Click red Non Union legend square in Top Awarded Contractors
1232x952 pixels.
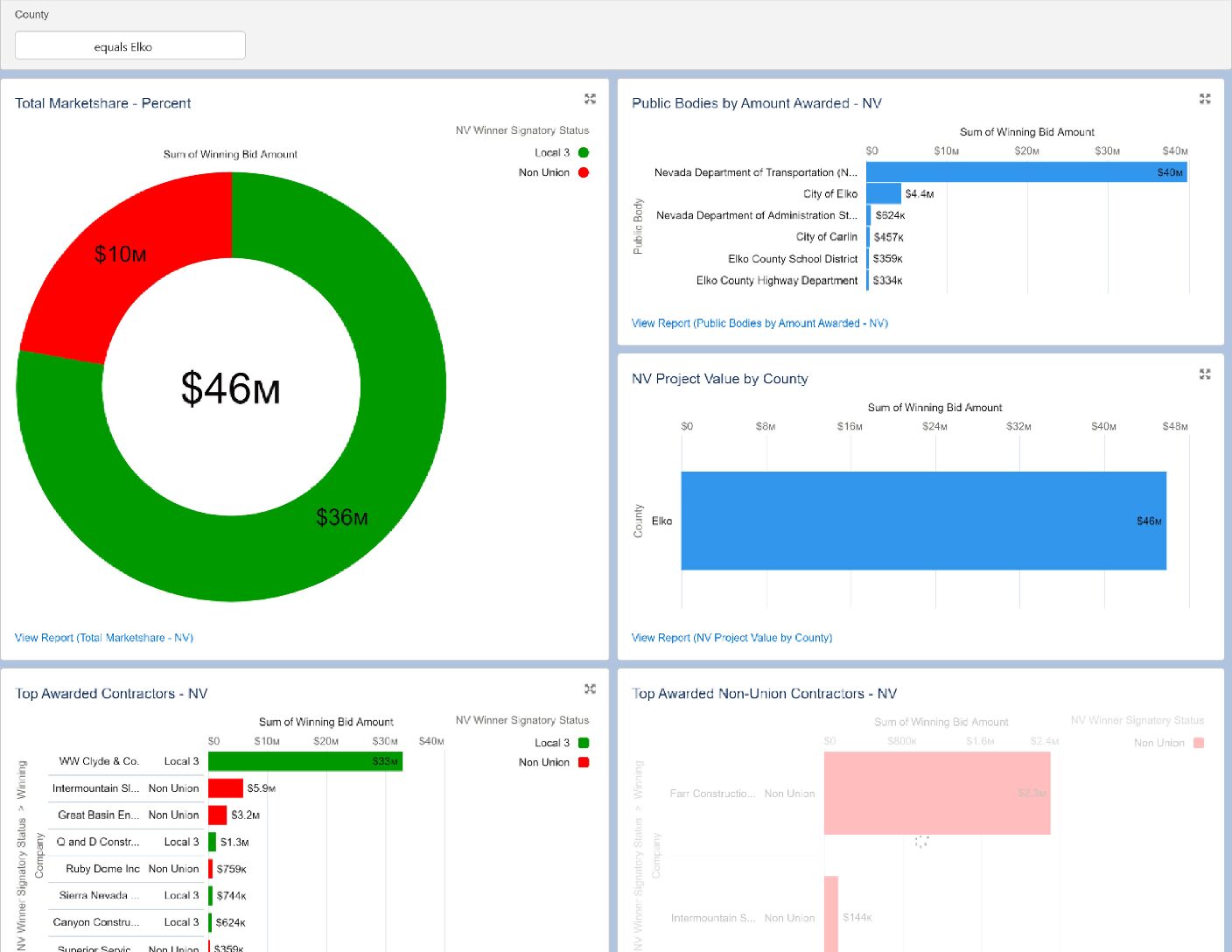(584, 762)
